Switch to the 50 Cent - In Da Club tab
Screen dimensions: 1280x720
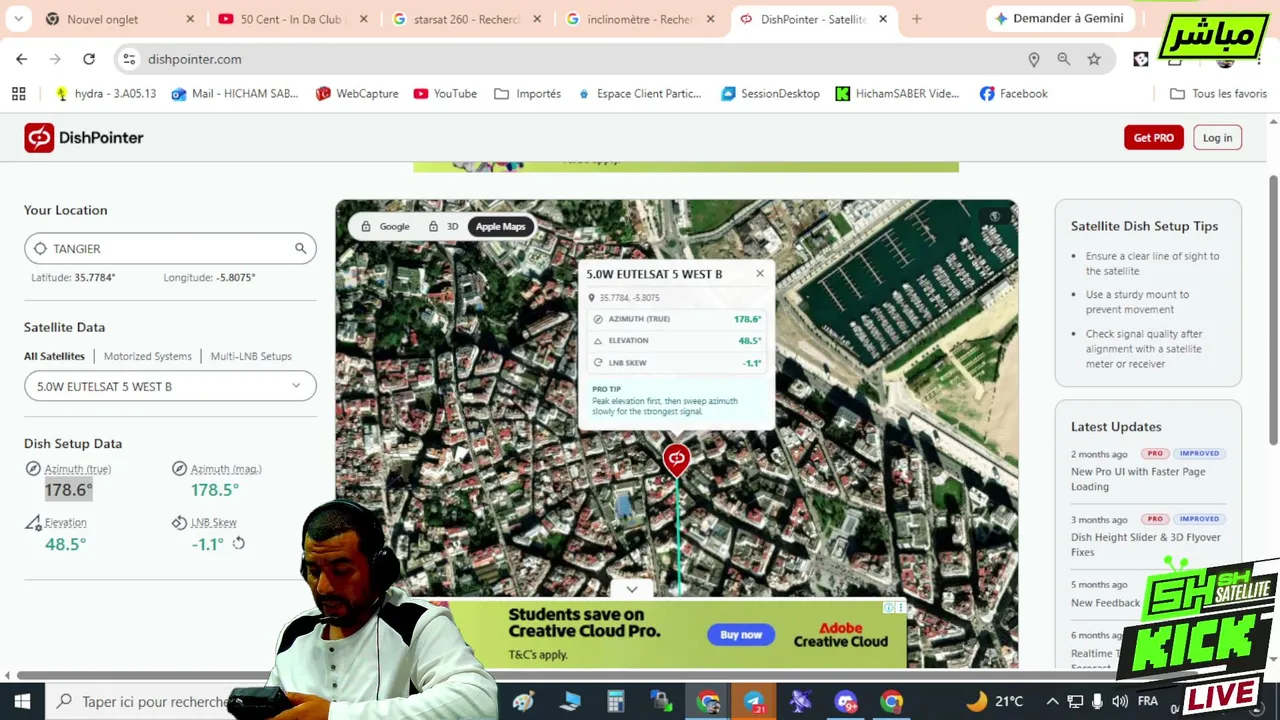[x=294, y=19]
